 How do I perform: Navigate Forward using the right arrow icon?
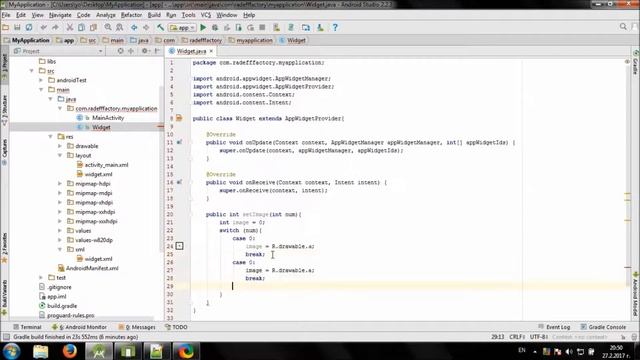(146, 27)
